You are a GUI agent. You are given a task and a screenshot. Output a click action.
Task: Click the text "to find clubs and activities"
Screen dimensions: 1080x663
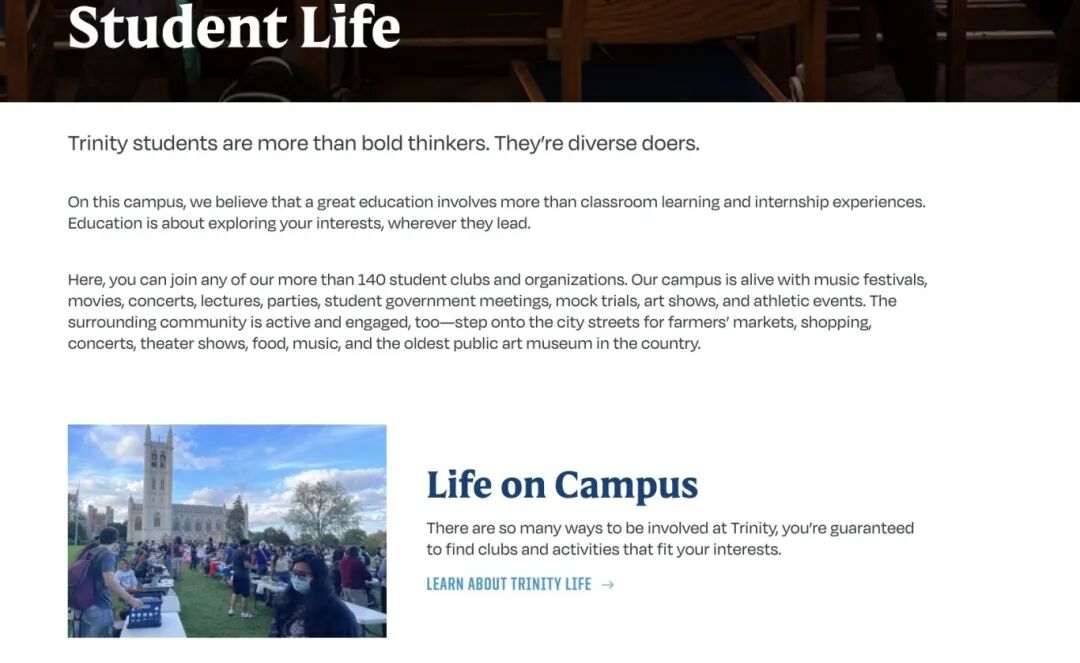tap(525, 550)
